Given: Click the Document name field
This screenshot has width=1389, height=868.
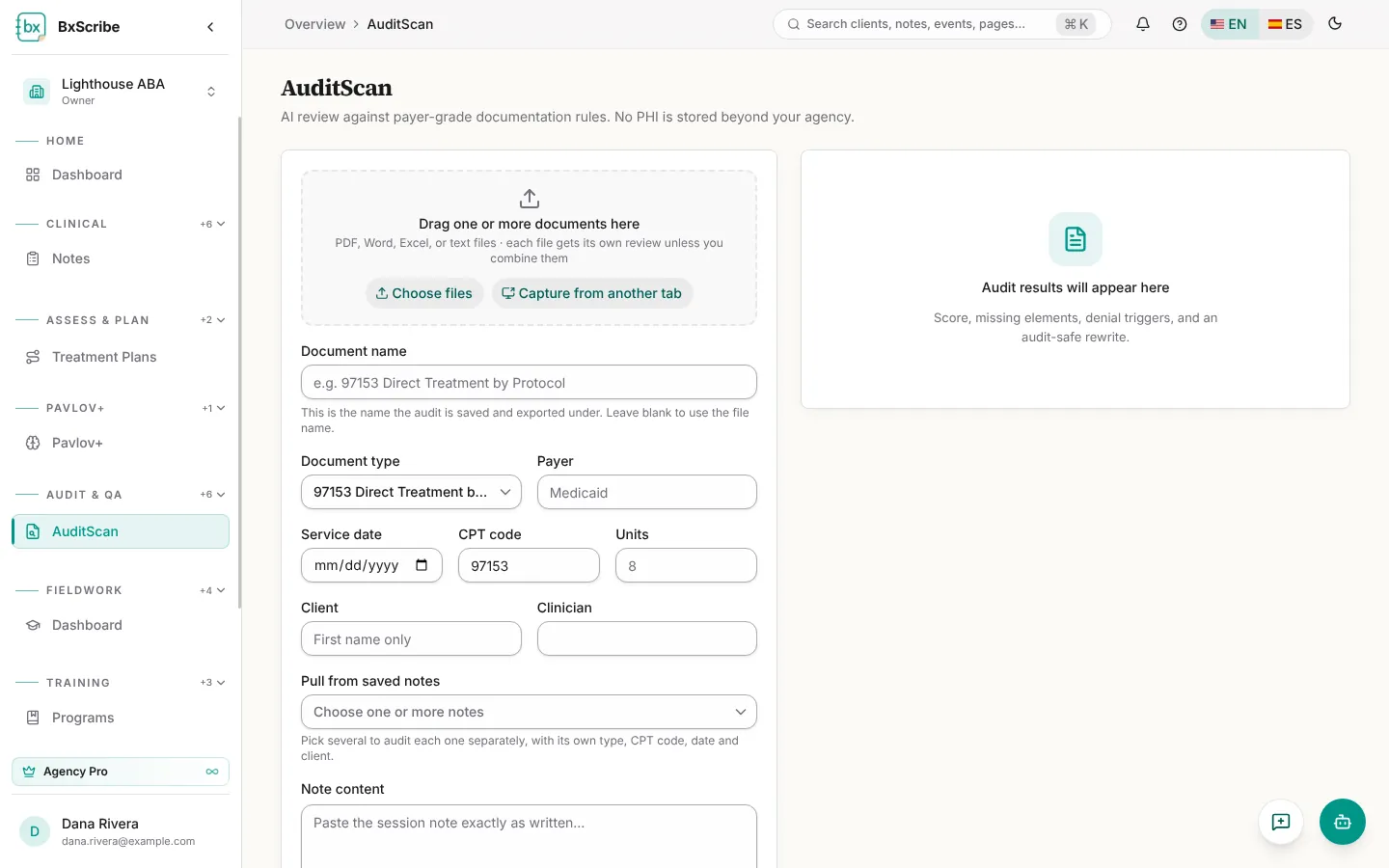Looking at the screenshot, I should [x=529, y=382].
